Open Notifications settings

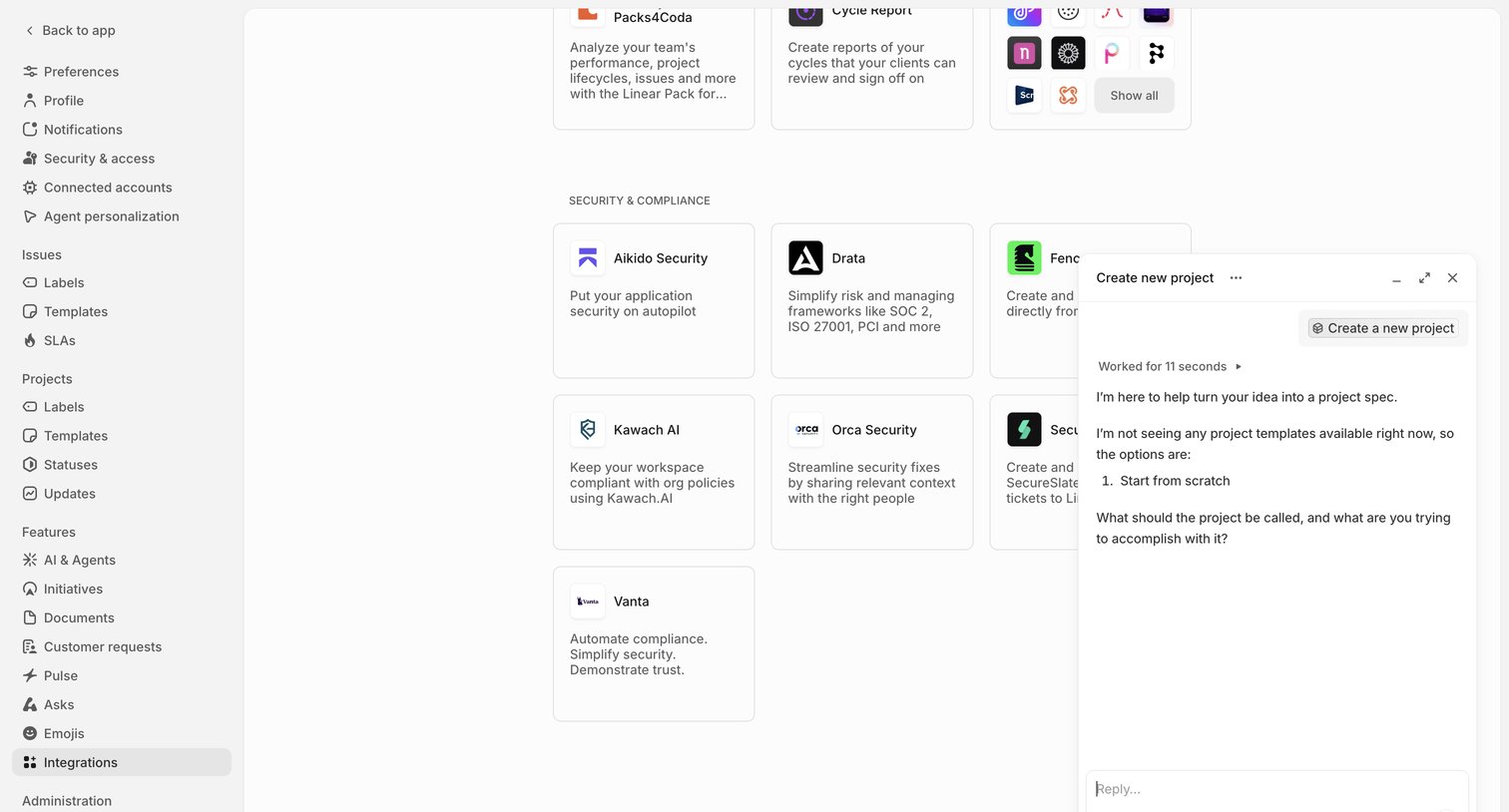(x=122, y=130)
